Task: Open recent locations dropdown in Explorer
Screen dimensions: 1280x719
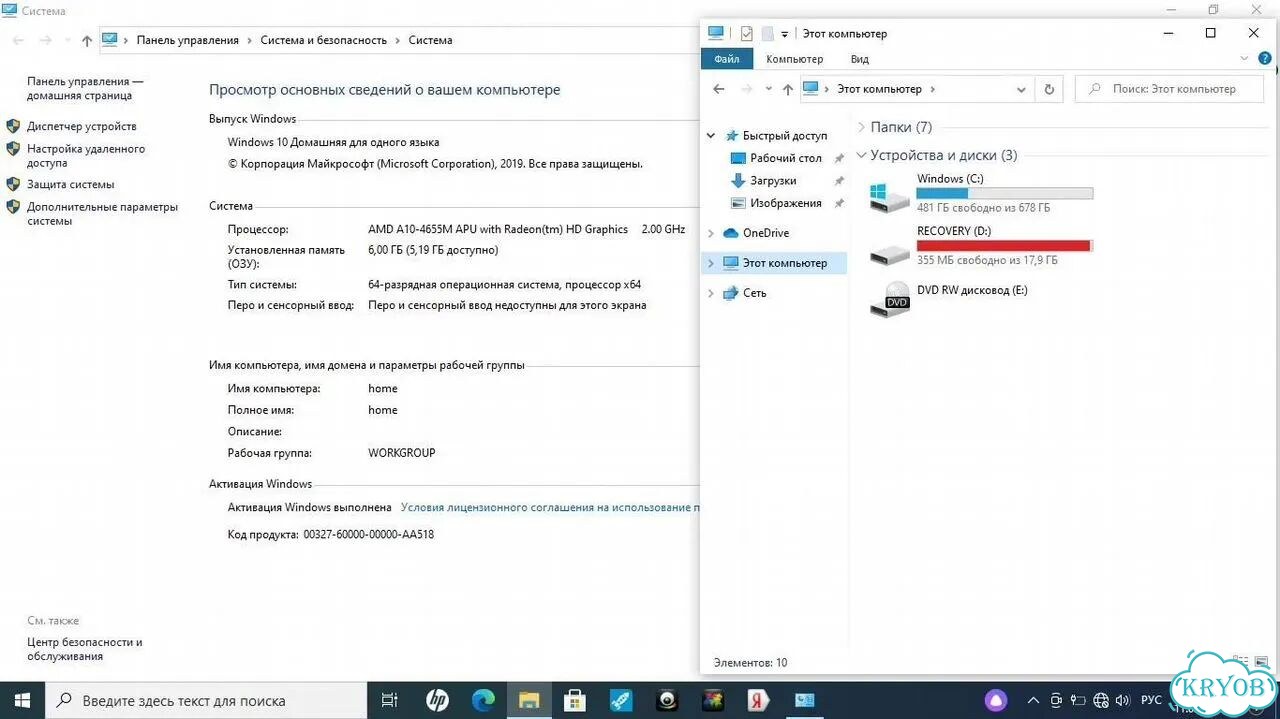Action: pos(768,89)
